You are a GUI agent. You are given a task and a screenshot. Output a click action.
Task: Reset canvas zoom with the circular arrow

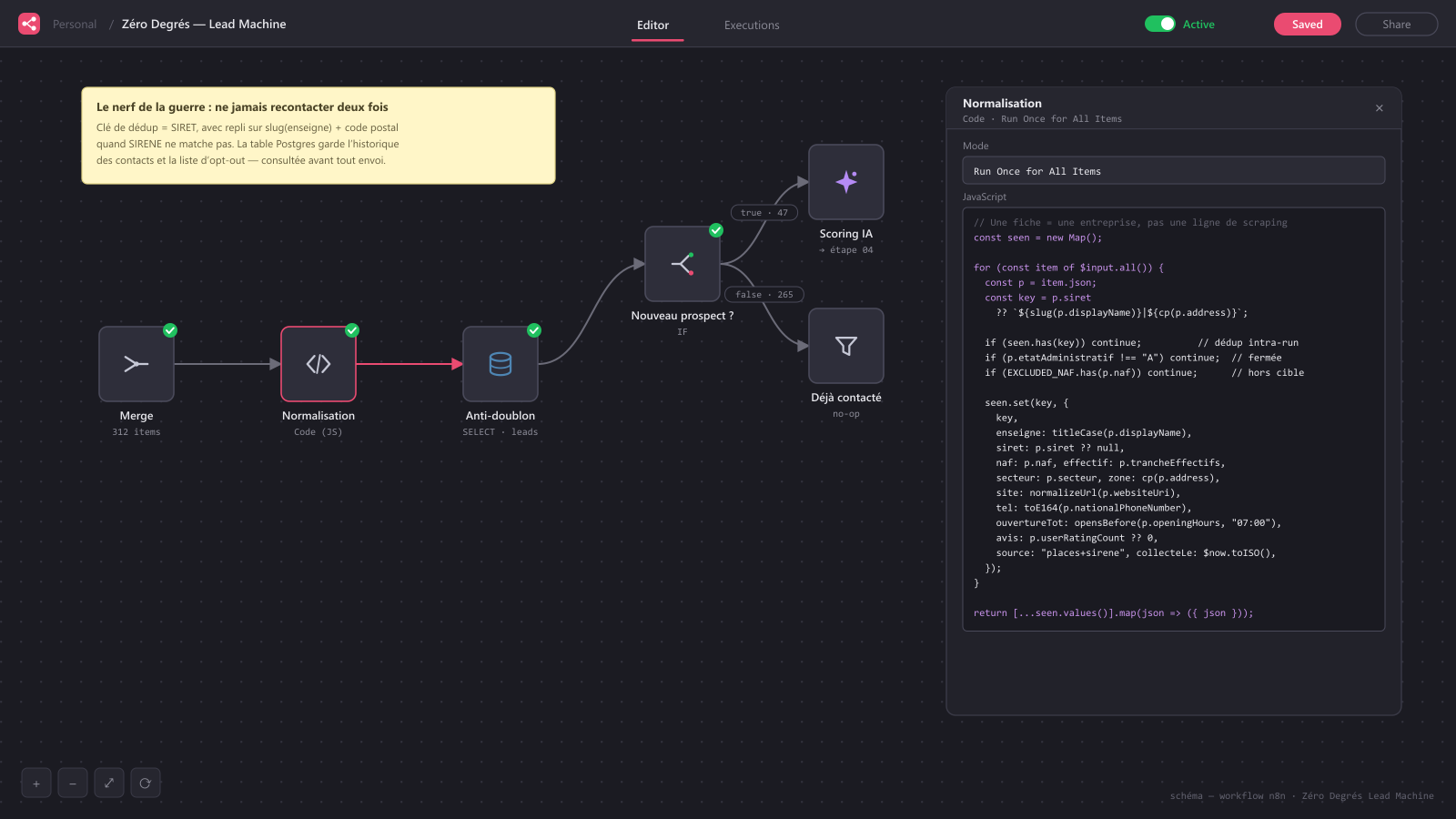146,784
